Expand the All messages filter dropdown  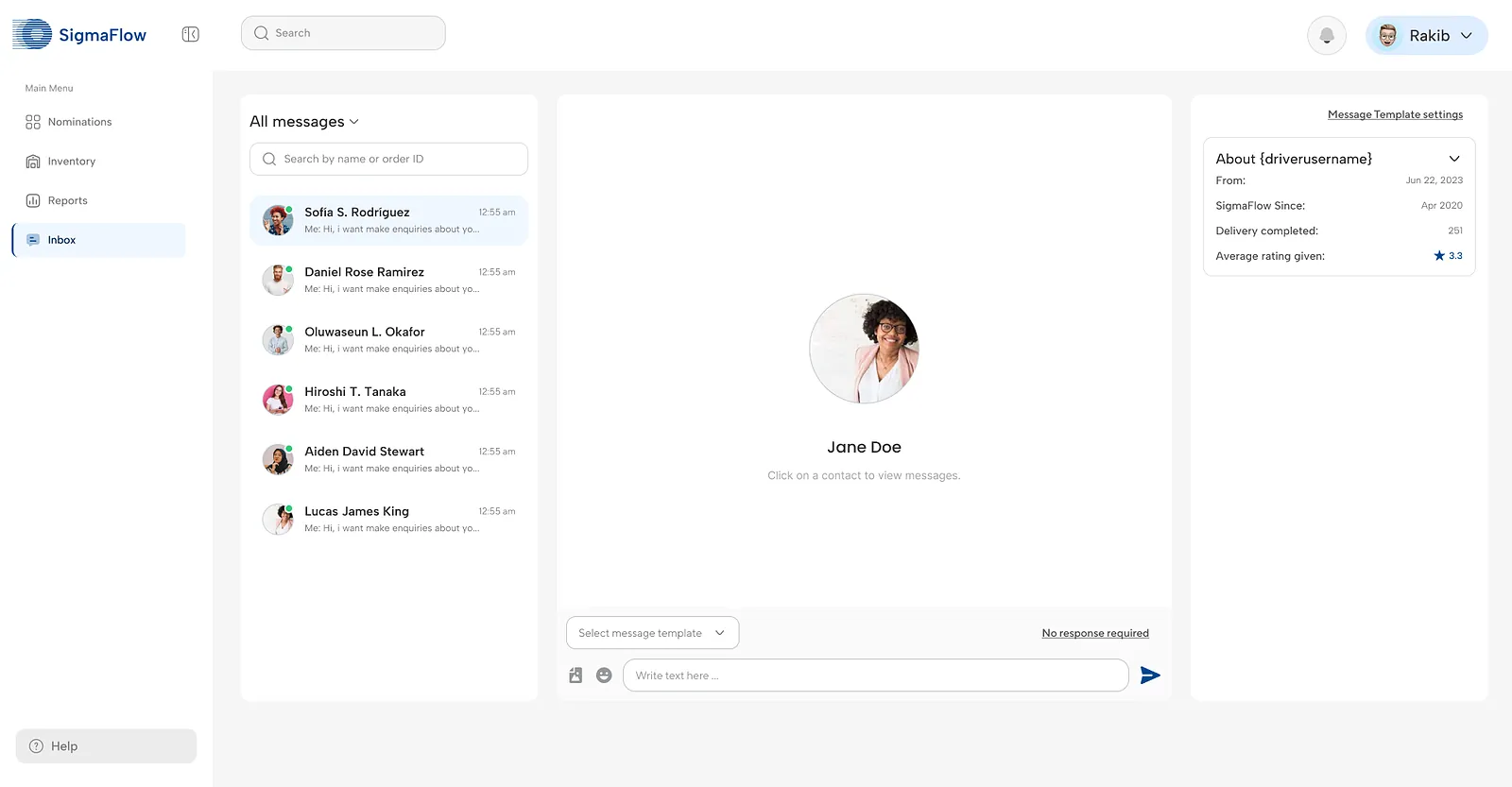coord(304,122)
